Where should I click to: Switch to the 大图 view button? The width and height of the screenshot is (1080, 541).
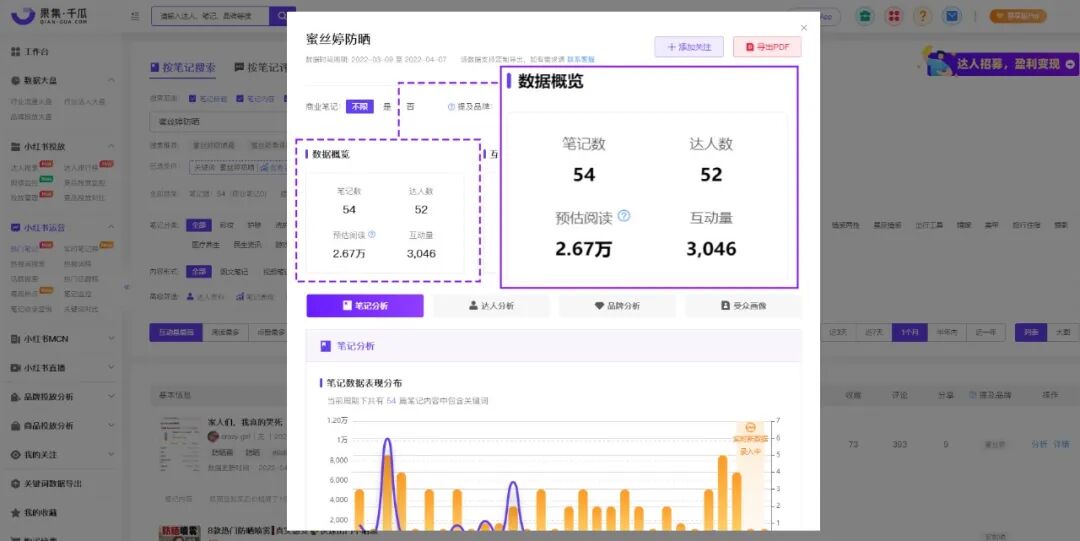pos(1062,332)
